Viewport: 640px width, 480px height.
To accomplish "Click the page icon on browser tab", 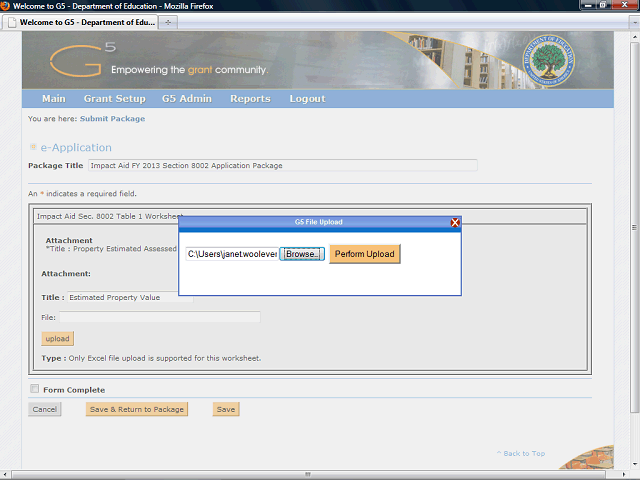I will tap(13, 22).
